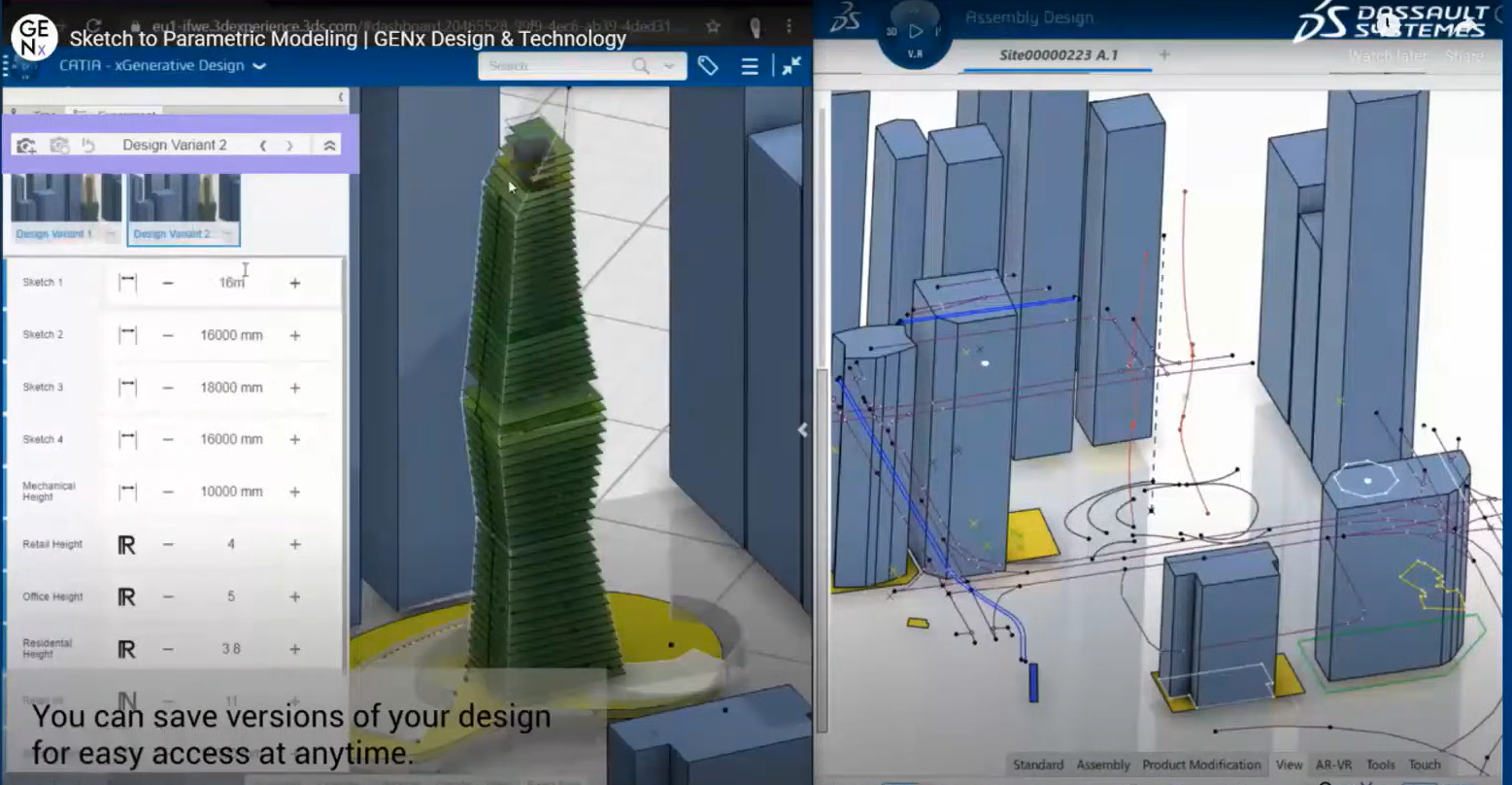
Task: Open the tag filter in the top toolbar
Action: coord(708,65)
